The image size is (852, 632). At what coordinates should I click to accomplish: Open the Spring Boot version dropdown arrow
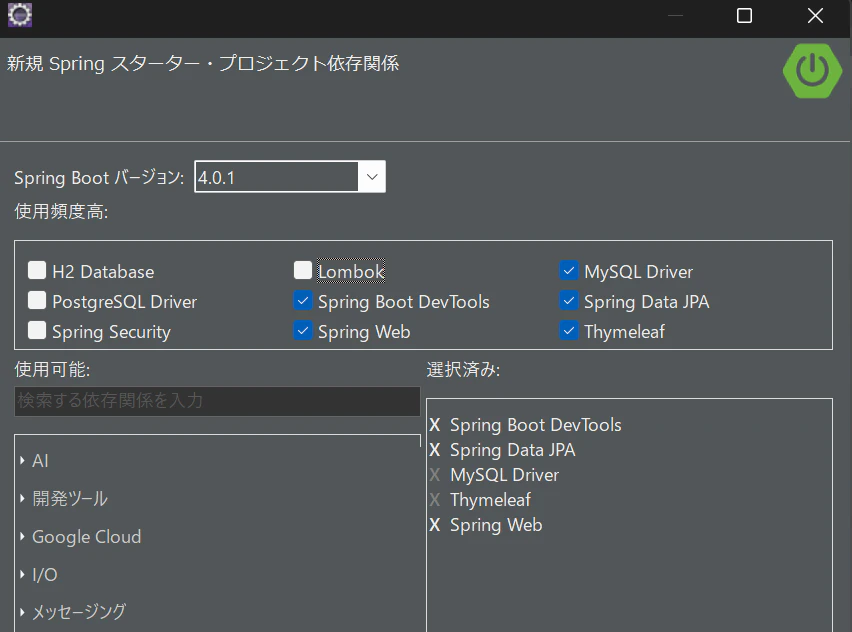click(372, 177)
